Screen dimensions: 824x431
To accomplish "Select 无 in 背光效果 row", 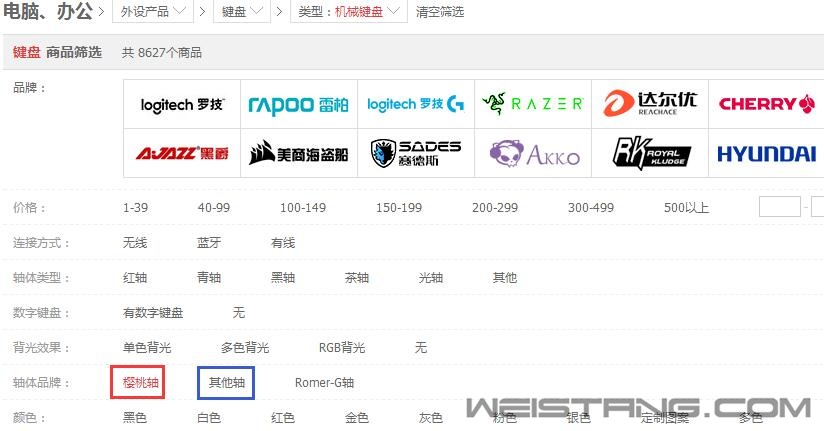I will 421,347.
